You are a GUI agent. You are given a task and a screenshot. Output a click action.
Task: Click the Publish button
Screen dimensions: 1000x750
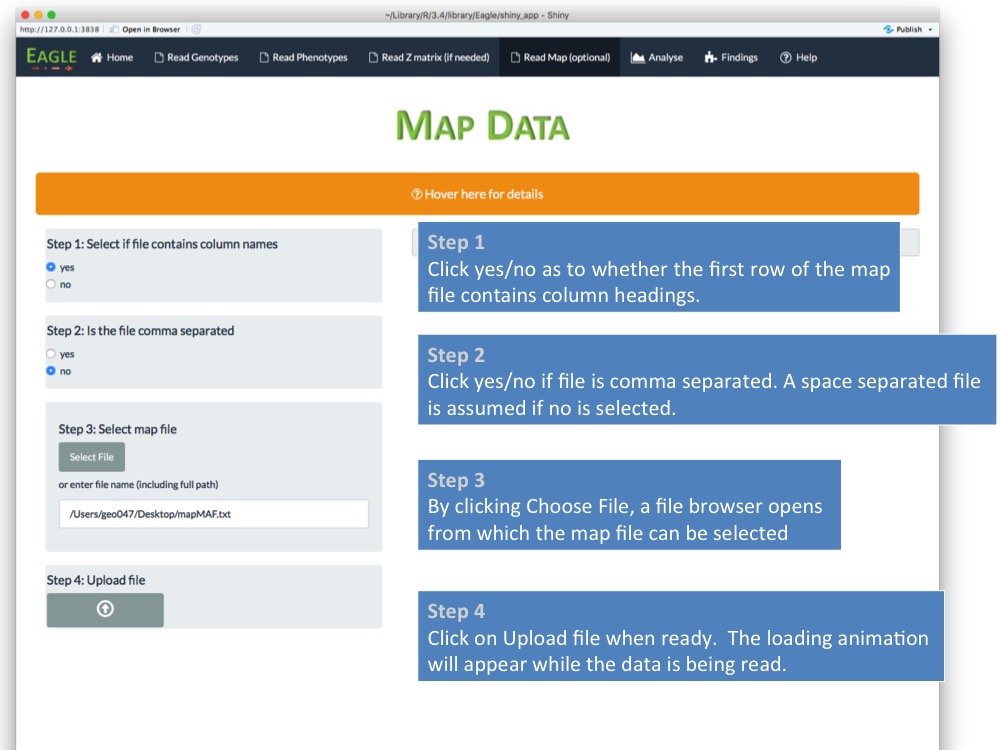(903, 29)
